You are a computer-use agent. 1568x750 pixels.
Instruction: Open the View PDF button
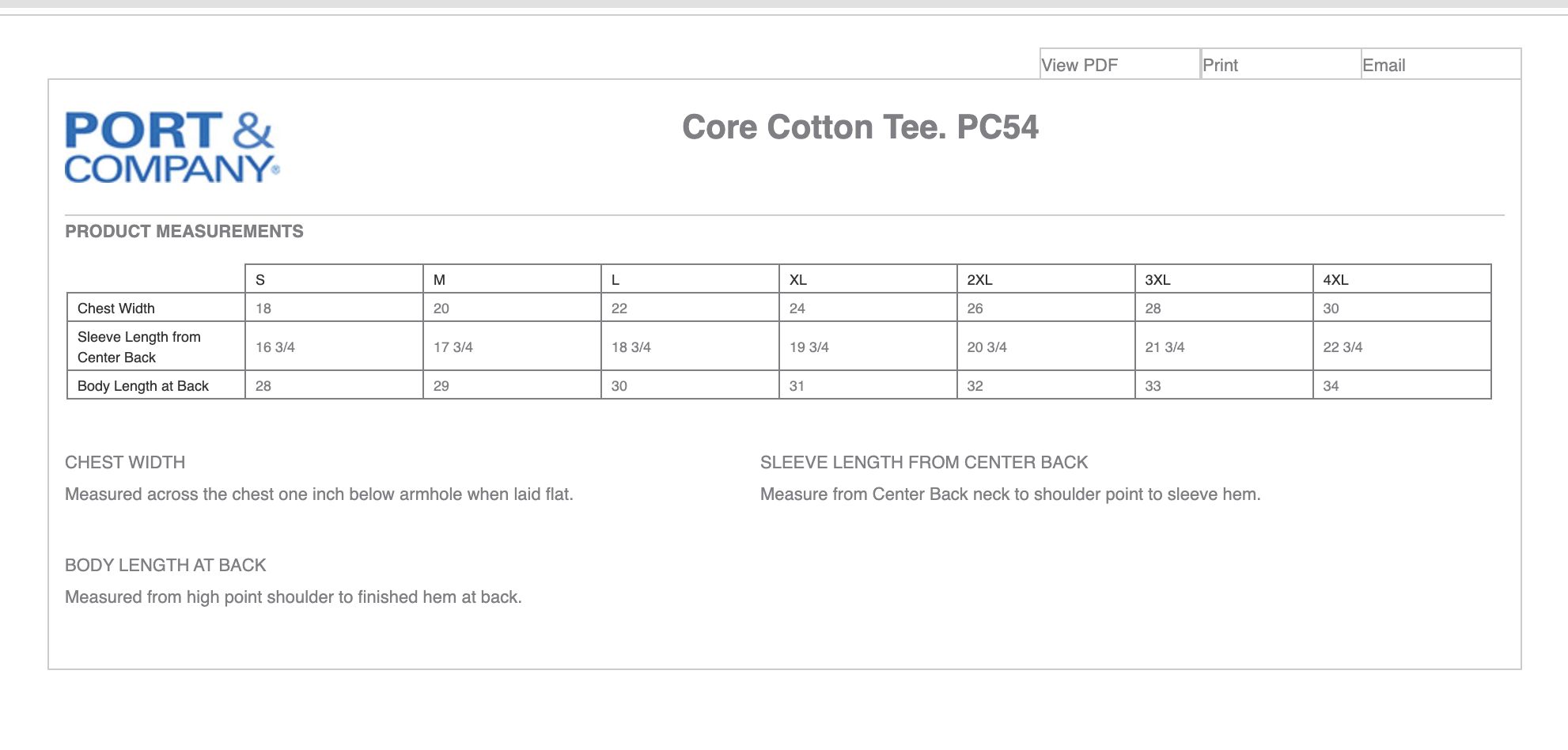[x=1120, y=65]
